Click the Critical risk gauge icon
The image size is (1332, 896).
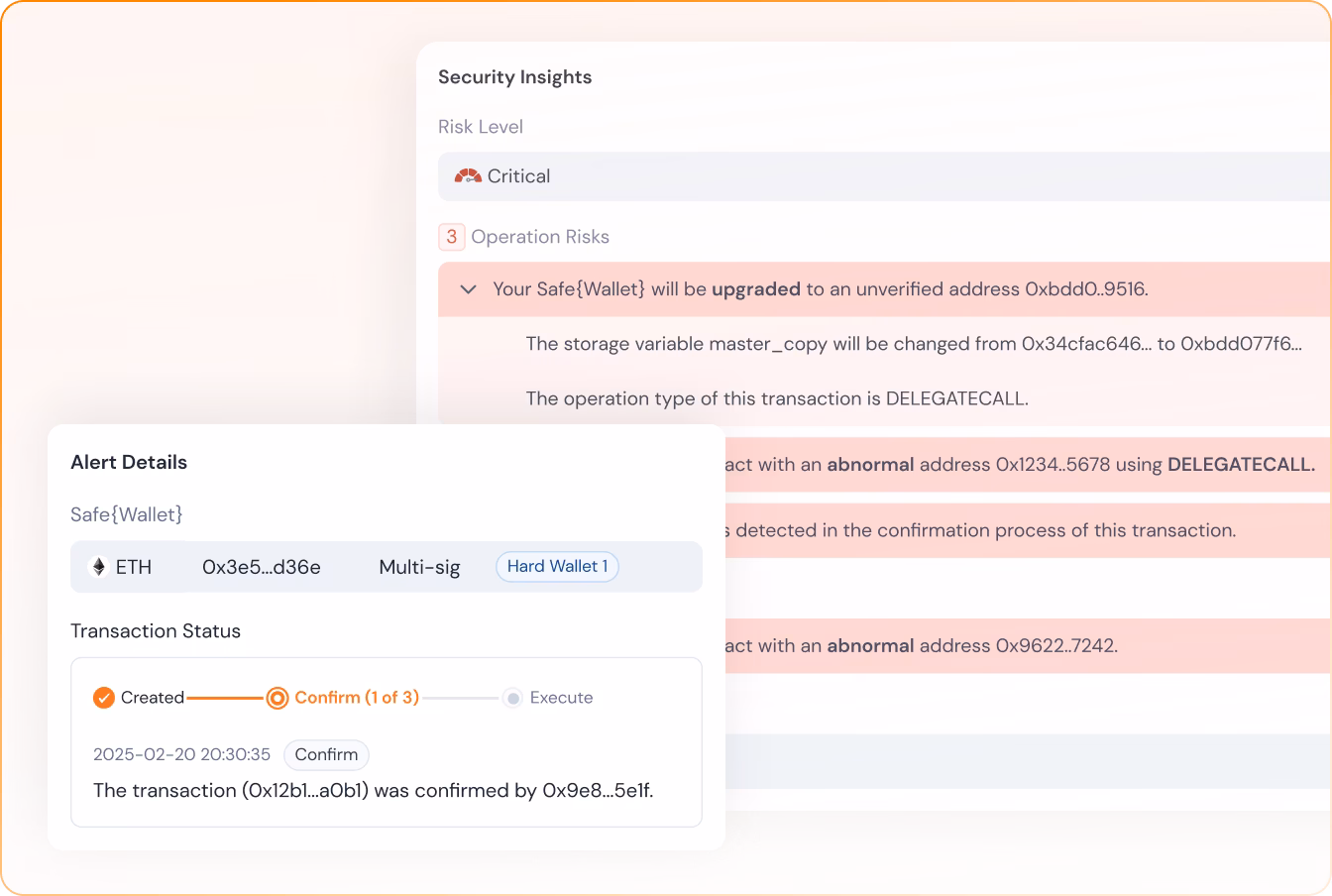(468, 176)
